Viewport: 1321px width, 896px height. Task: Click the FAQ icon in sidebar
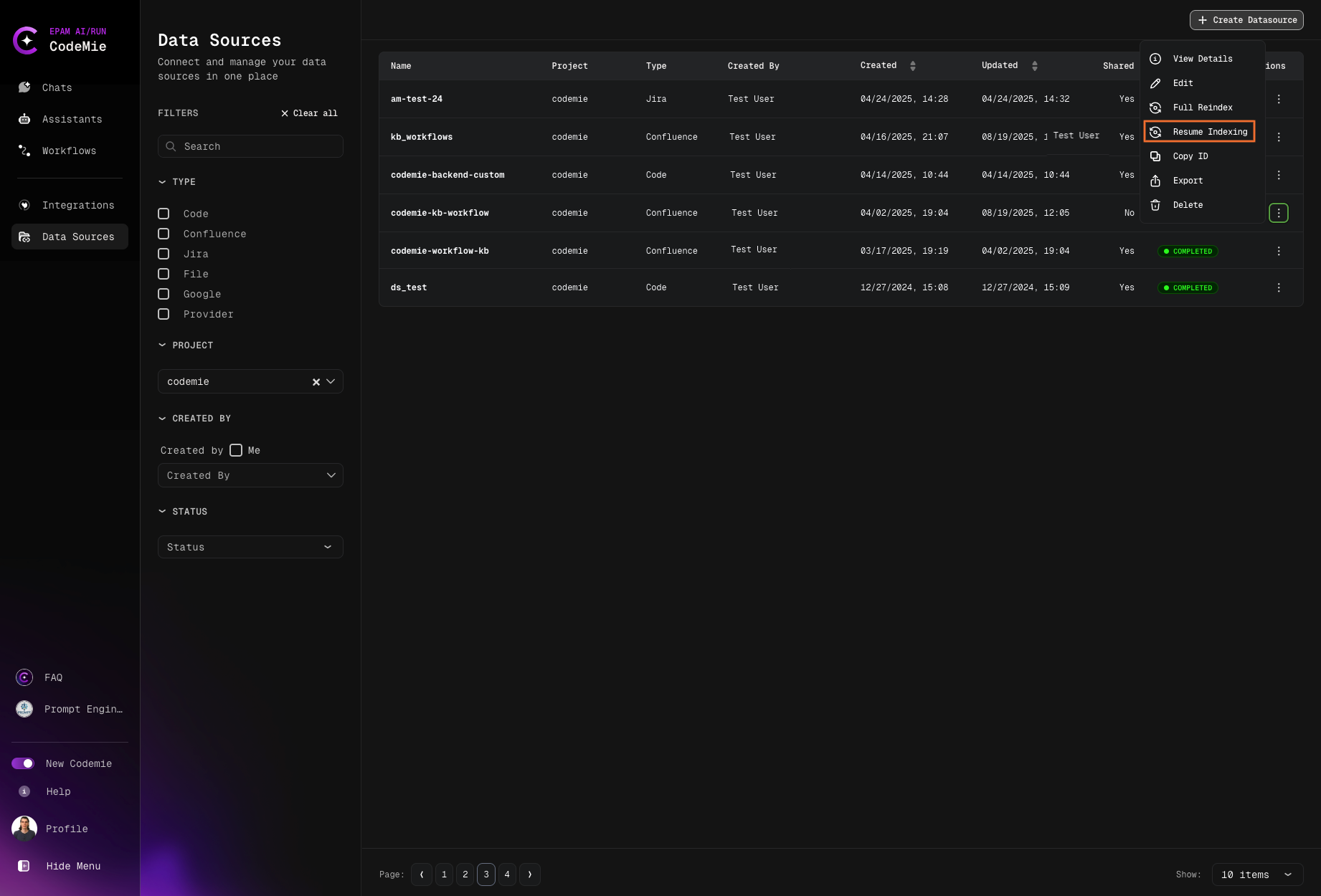coord(24,677)
